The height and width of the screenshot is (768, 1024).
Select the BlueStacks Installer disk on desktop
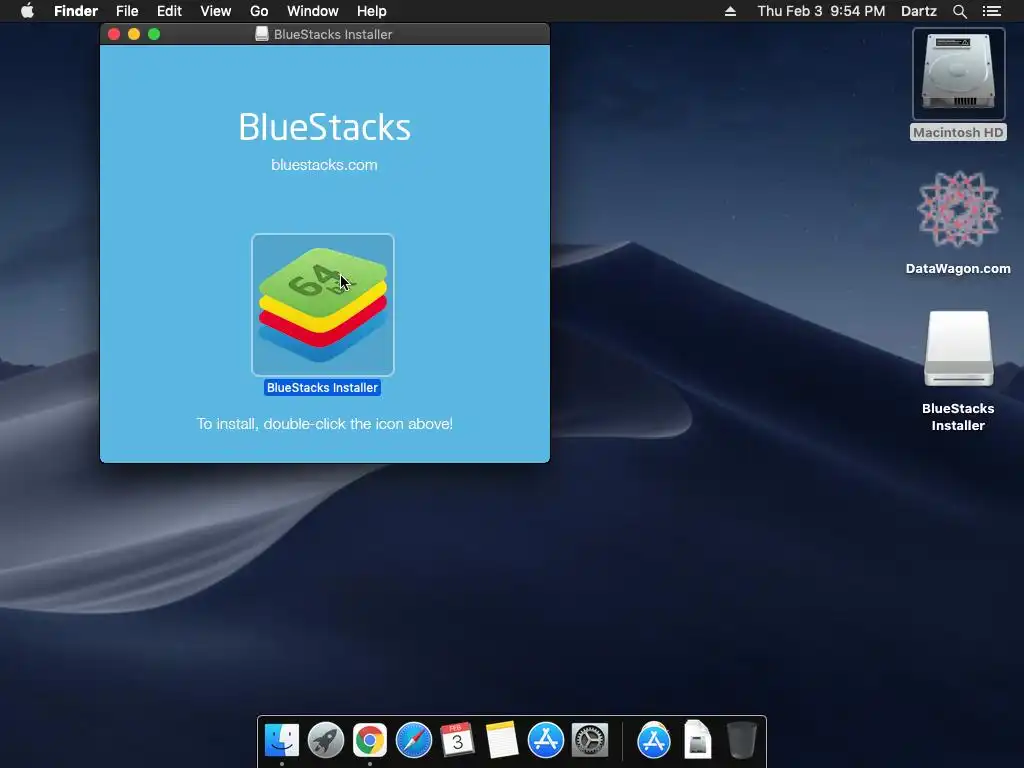pyautogui.click(x=958, y=349)
